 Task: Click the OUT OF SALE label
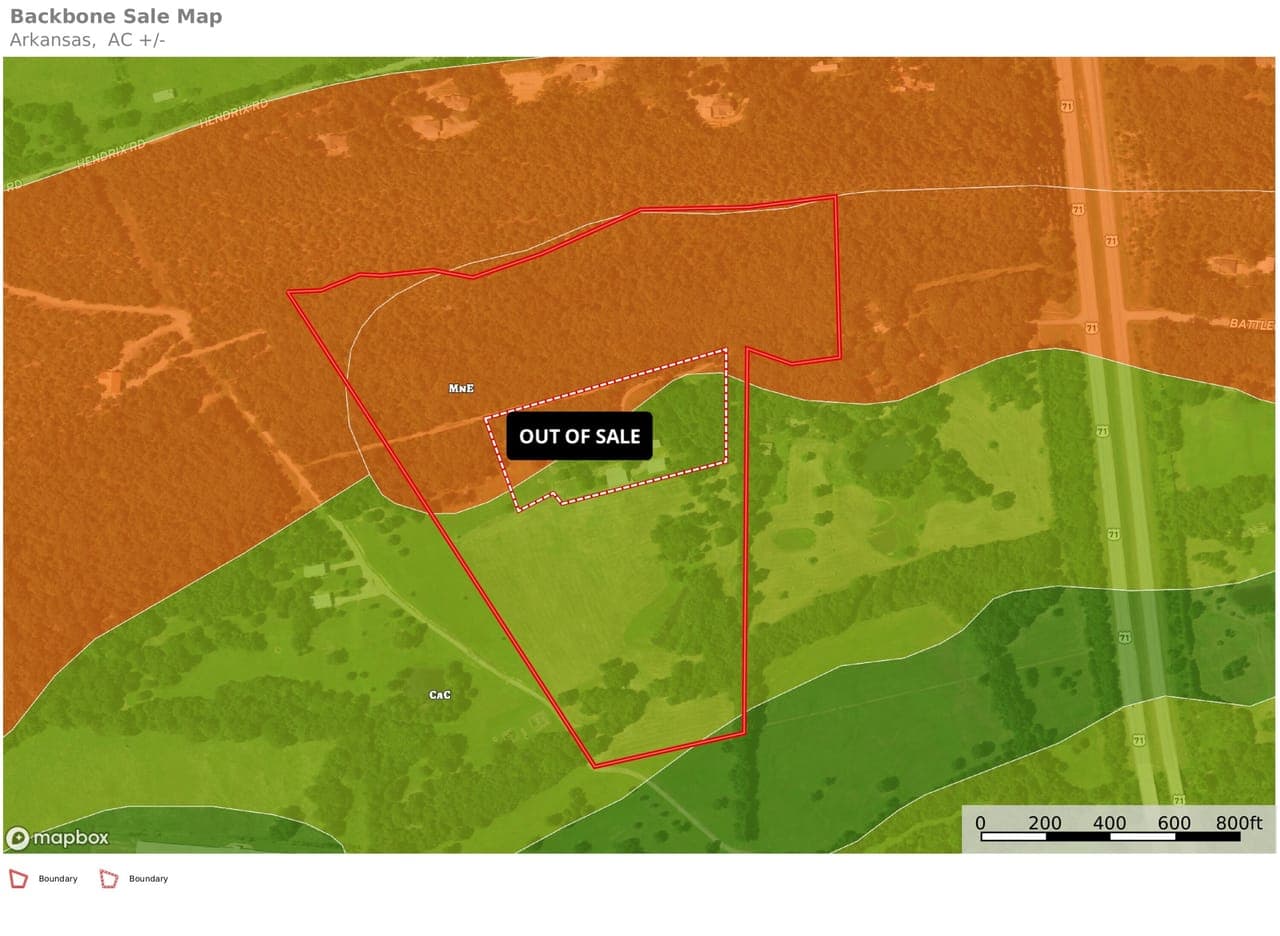click(x=579, y=436)
